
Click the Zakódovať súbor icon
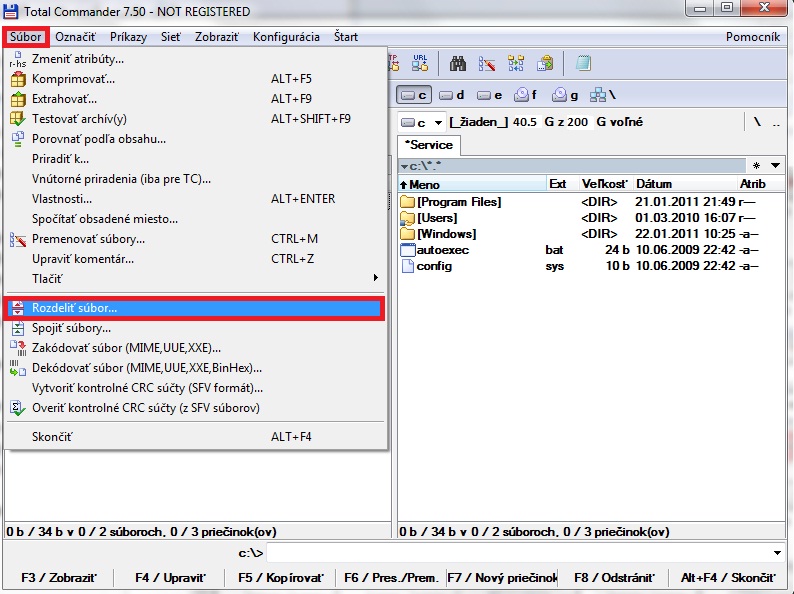(18, 348)
